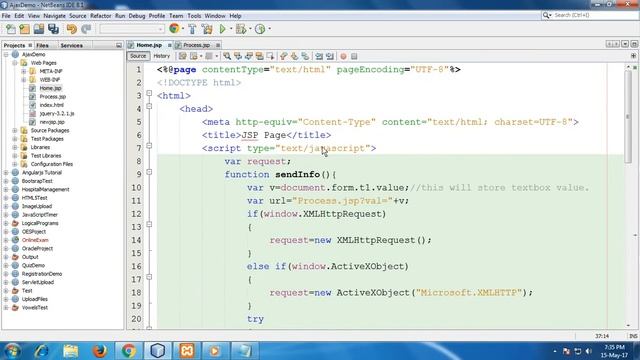The image size is (640, 360).
Task: Click the Shift Line Right icon
Action: coord(330,56)
